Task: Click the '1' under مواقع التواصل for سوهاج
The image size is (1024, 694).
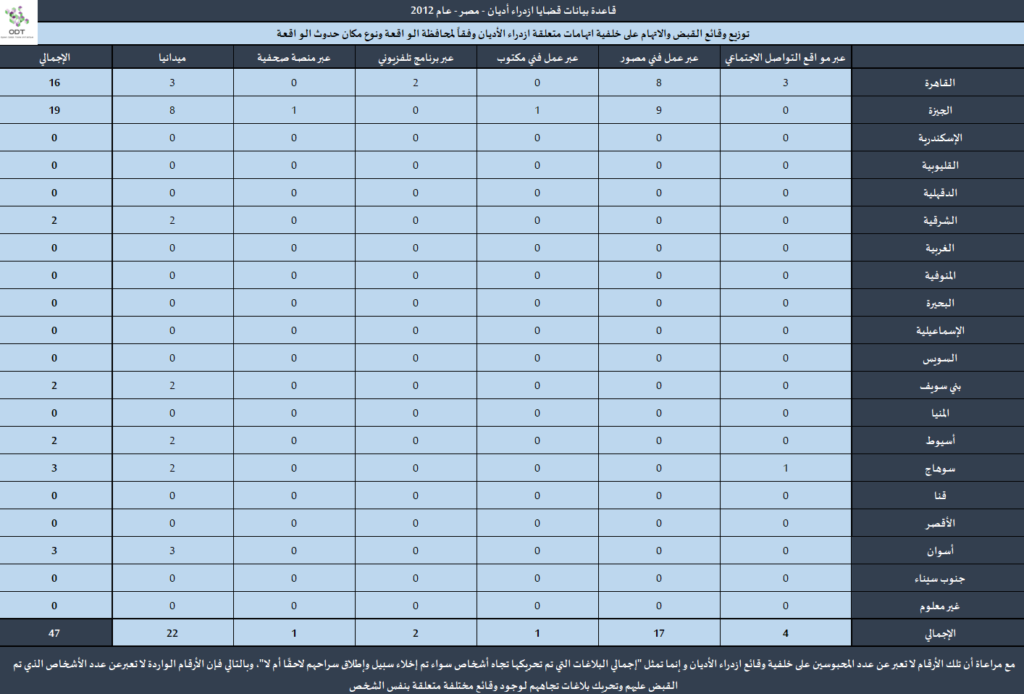Action: click(x=786, y=468)
